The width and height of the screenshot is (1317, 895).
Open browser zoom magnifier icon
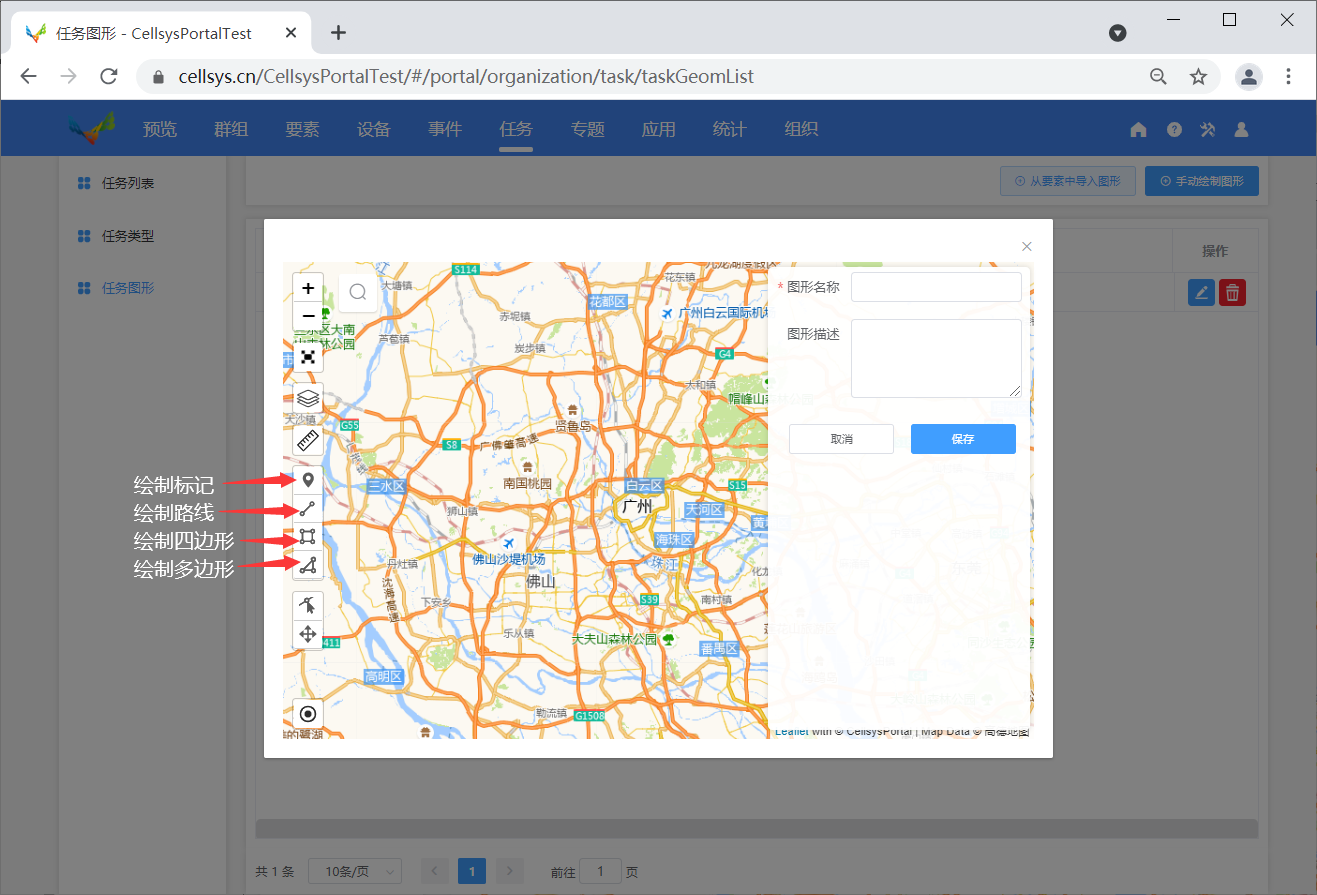click(x=1158, y=77)
